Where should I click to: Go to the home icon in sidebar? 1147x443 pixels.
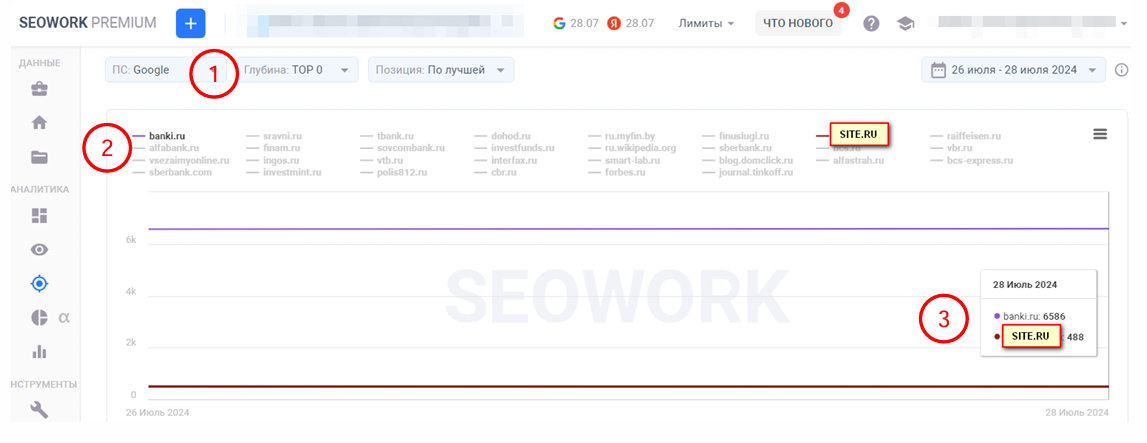tap(40, 123)
